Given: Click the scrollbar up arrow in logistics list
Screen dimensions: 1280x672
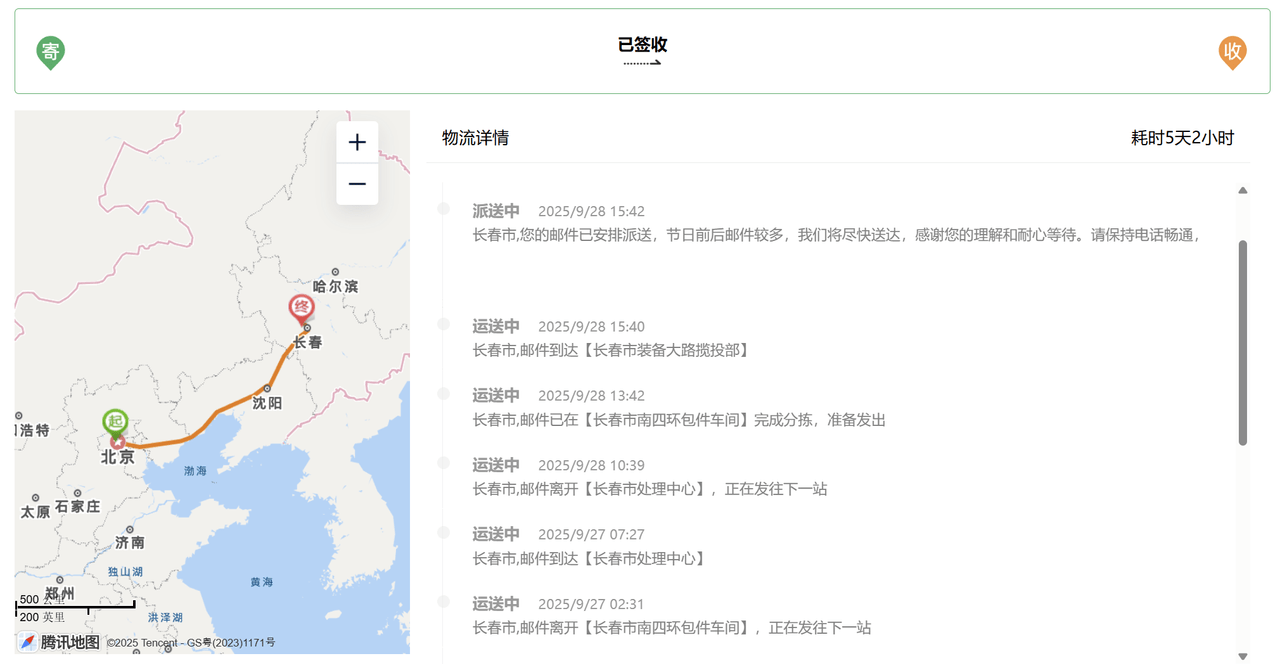Looking at the screenshot, I should [x=1243, y=190].
